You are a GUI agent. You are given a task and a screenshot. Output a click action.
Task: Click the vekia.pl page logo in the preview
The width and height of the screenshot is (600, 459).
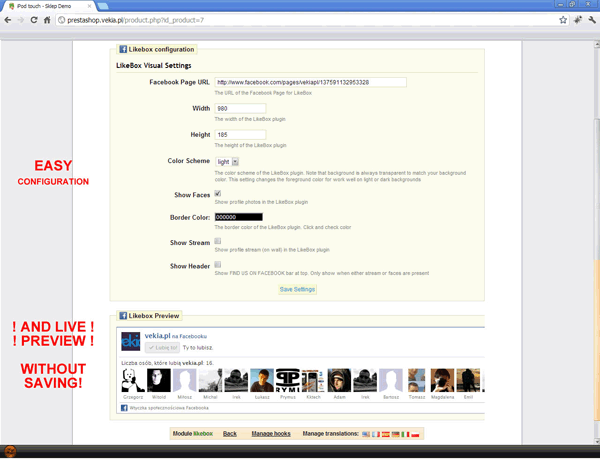pos(130,341)
